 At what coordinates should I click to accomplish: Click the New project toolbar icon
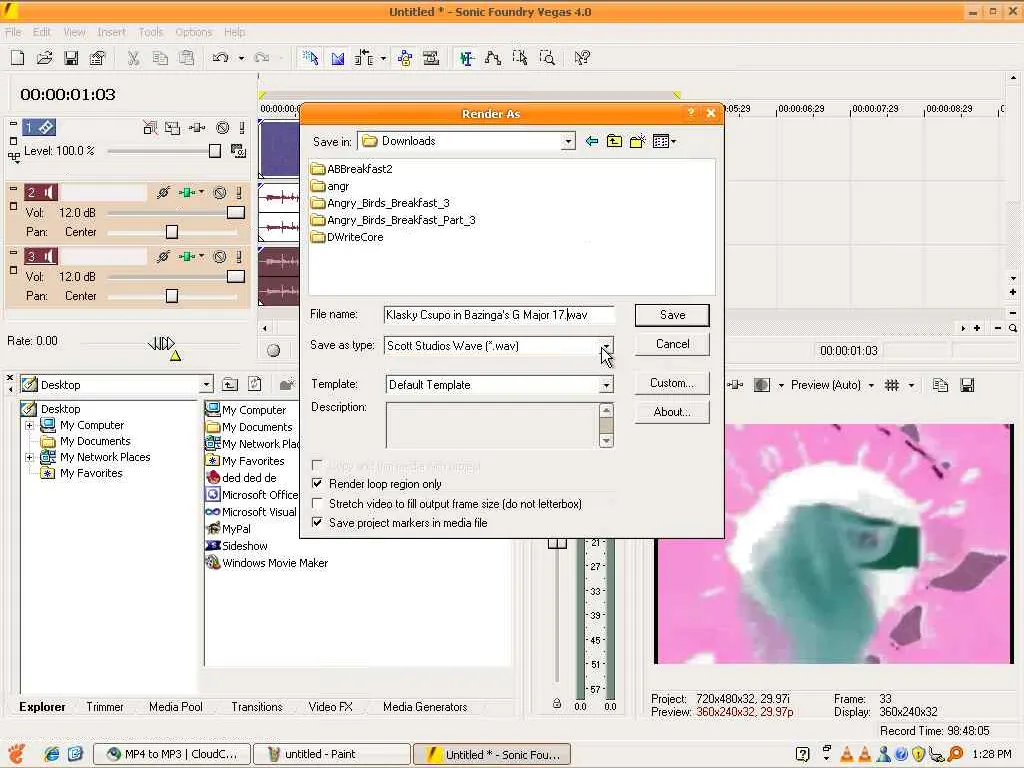(18, 58)
